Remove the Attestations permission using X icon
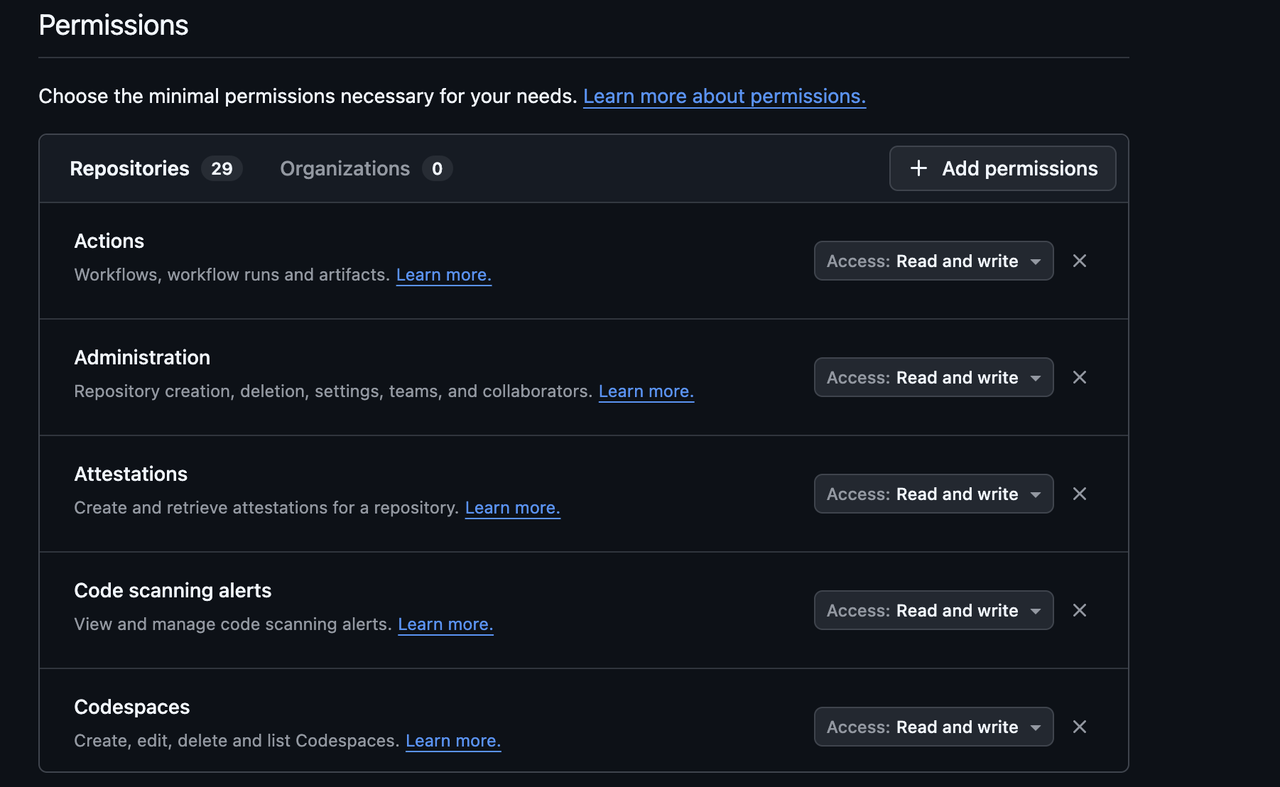Viewport: 1280px width, 787px height. click(1079, 493)
